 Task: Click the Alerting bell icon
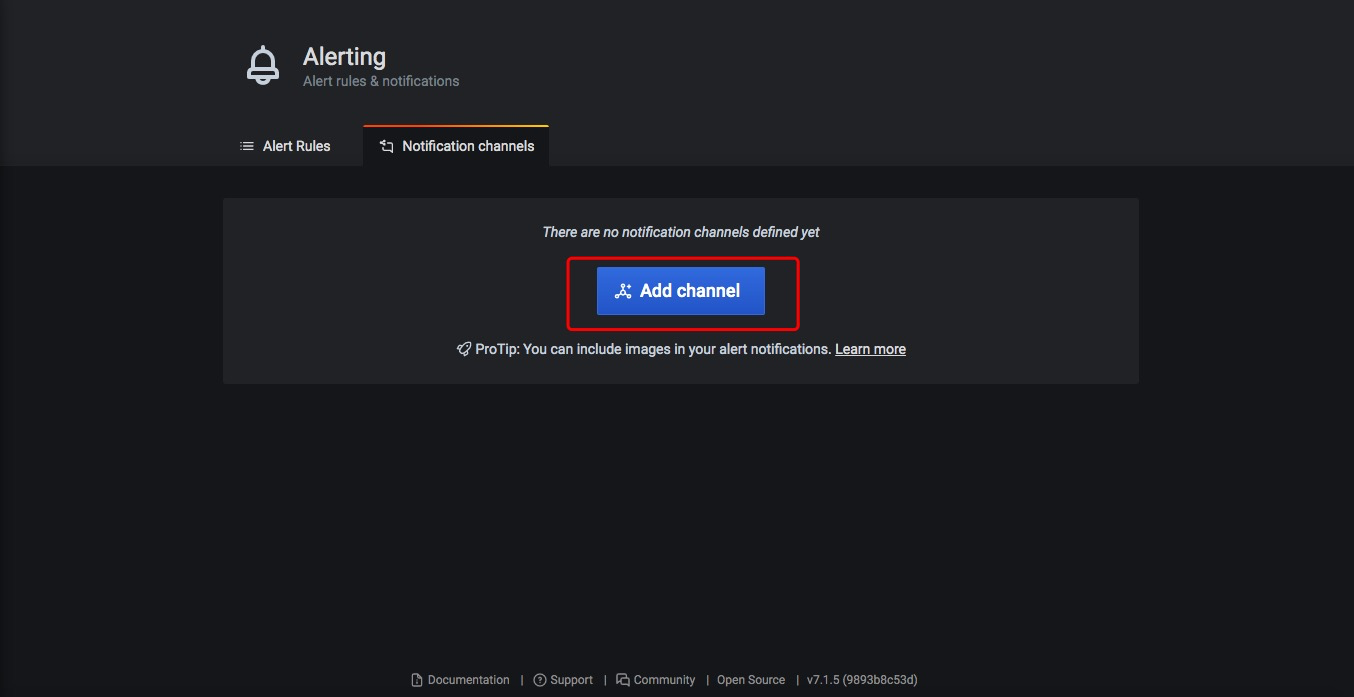click(x=263, y=66)
